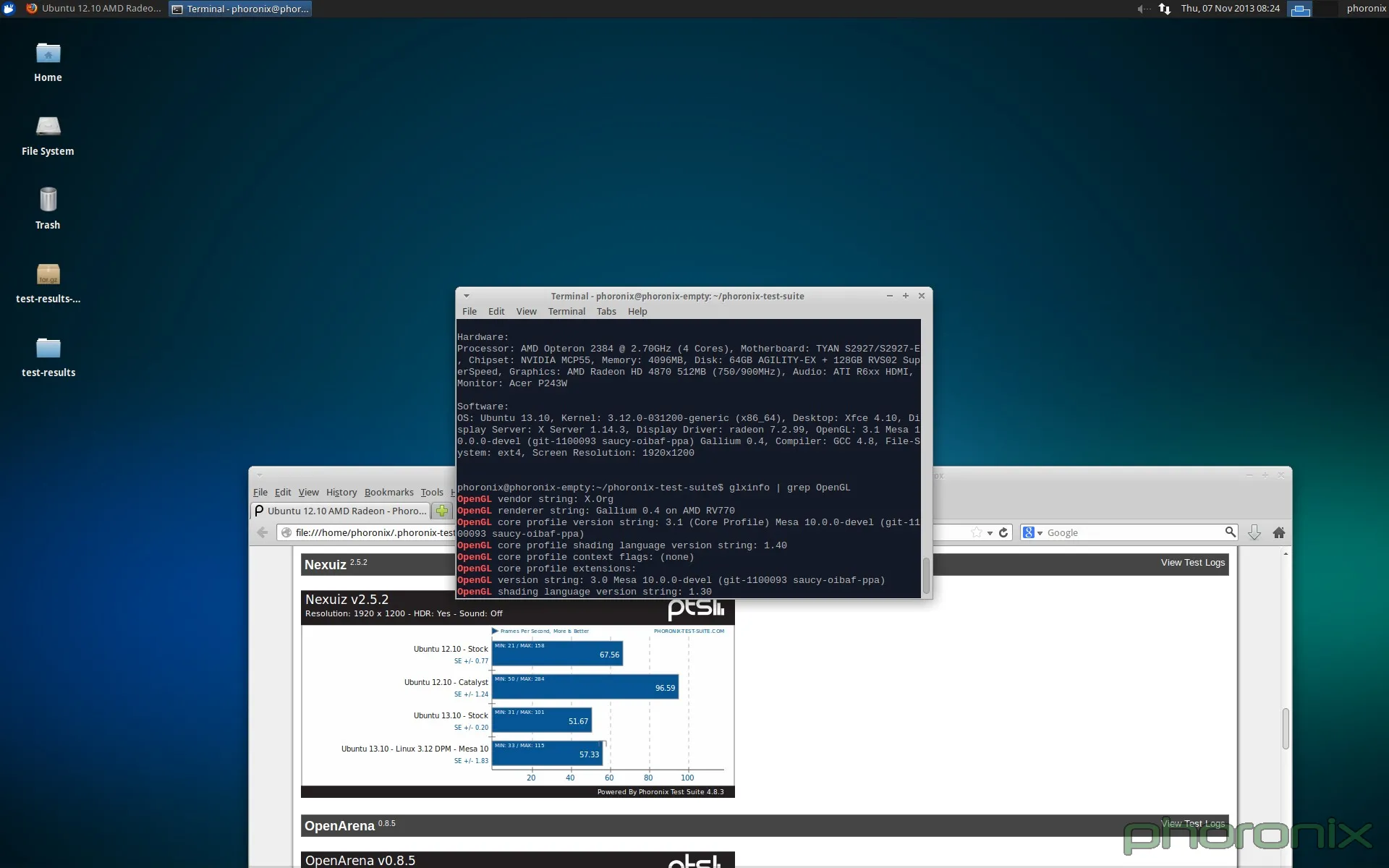
Task: Click PHORONIX-TEST-SUITE.COM link in chart
Action: tap(689, 631)
